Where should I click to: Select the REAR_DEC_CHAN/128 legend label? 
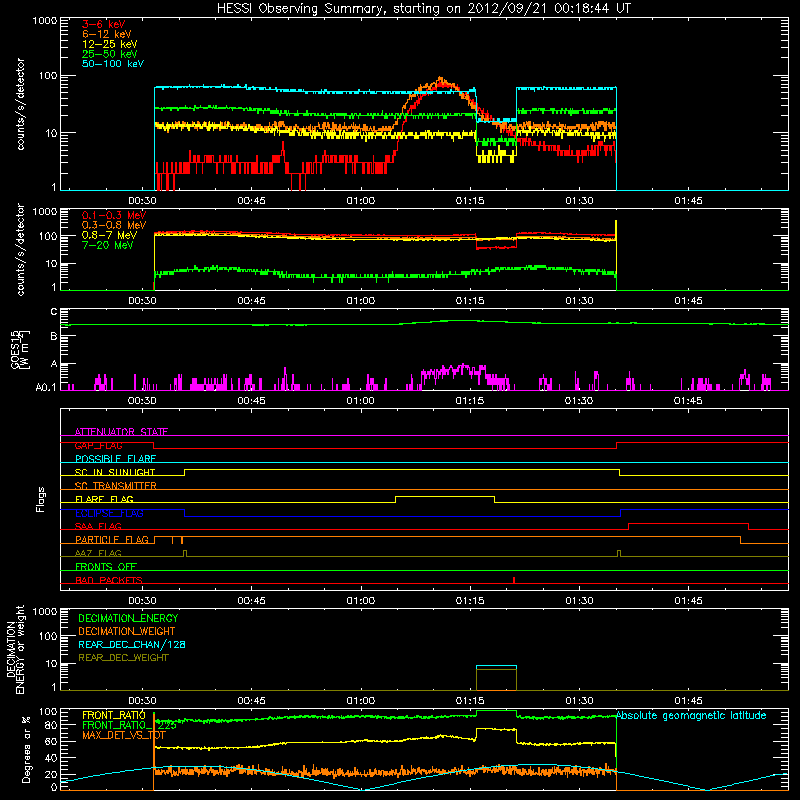click(132, 645)
